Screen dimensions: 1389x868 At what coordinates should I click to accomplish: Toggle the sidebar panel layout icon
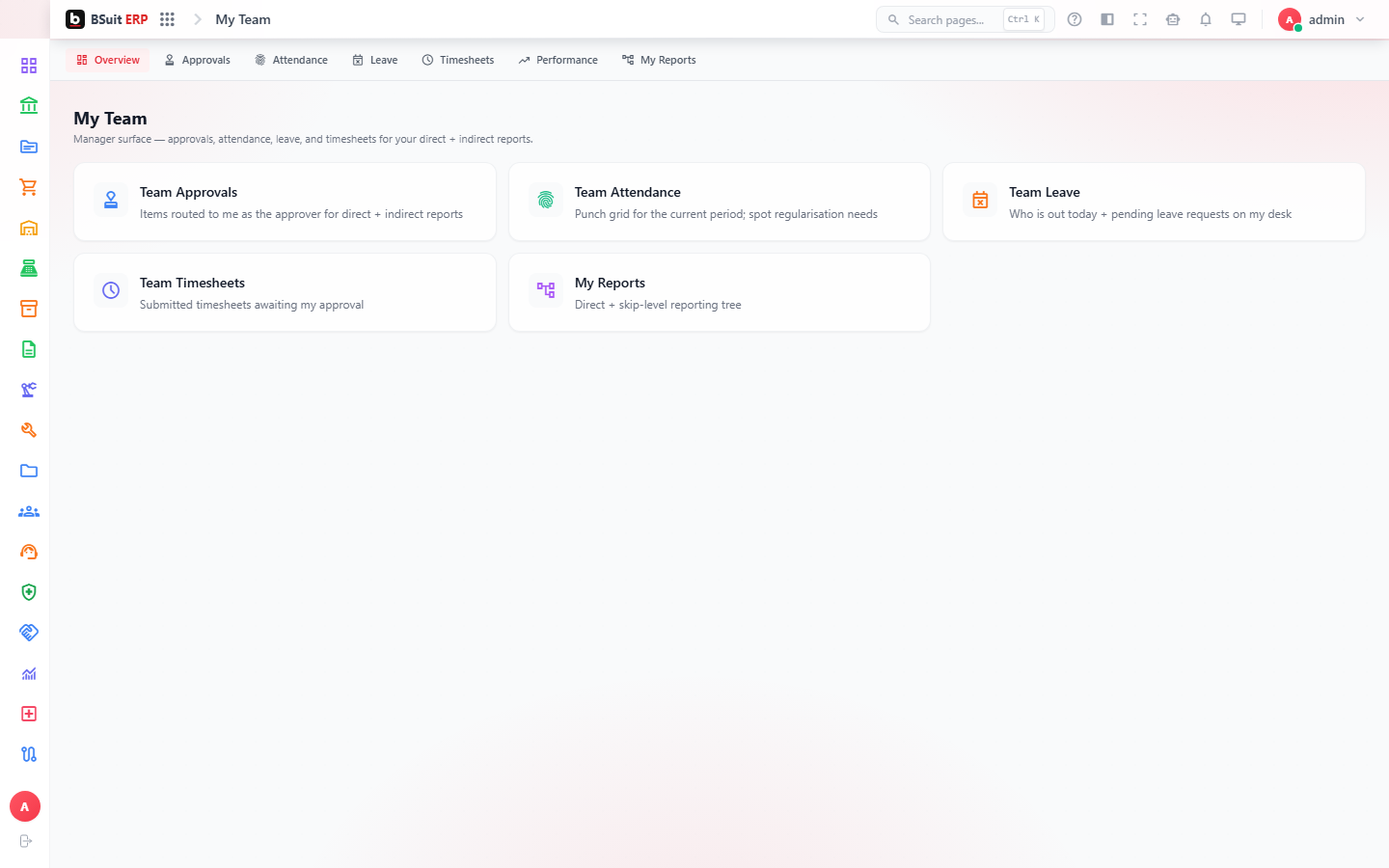click(1107, 19)
